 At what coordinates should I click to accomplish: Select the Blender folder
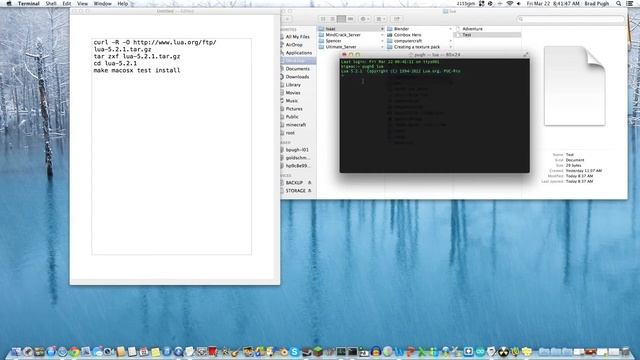click(400, 29)
